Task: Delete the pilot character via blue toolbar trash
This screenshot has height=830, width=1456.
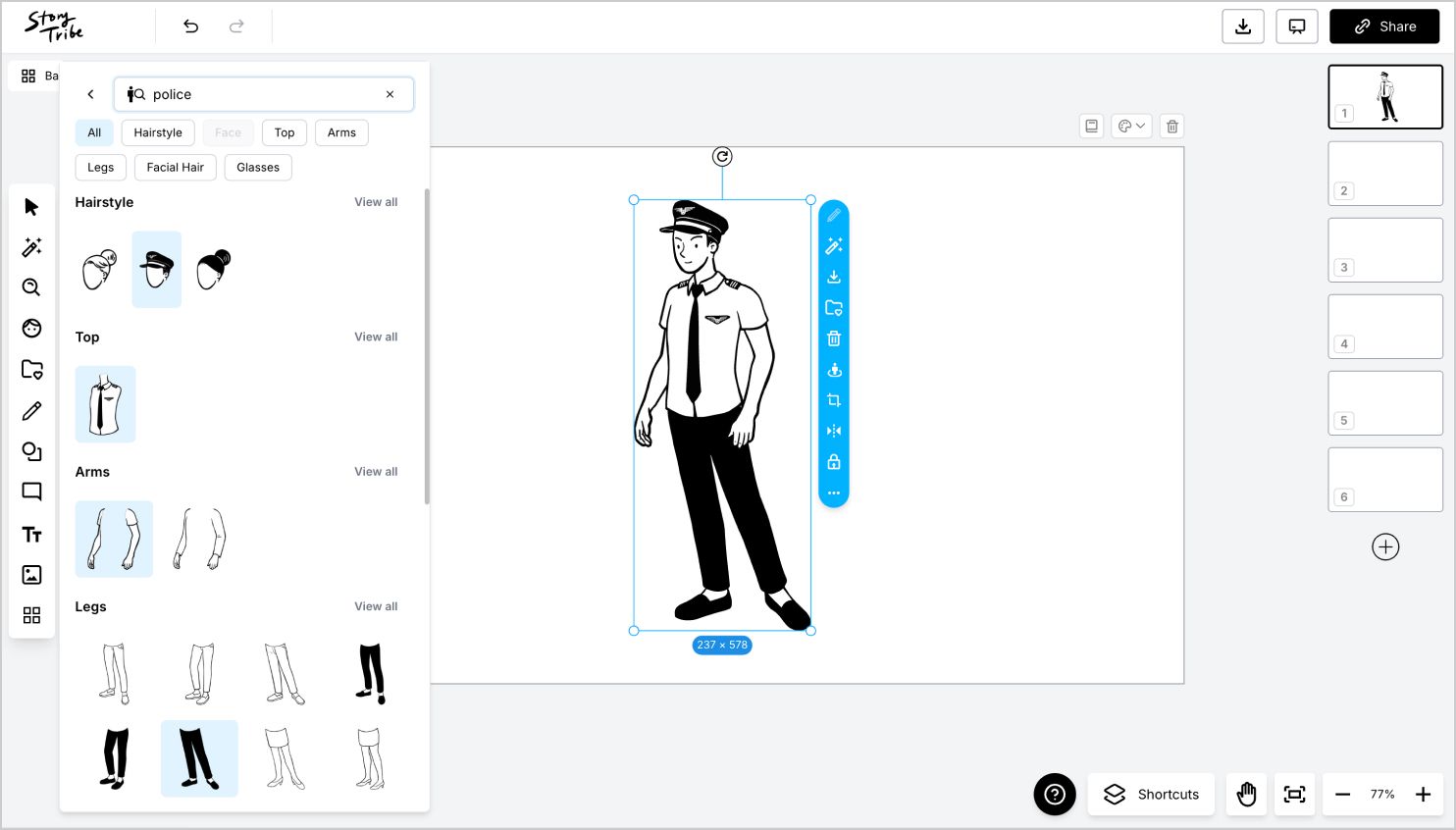Action: 833,338
